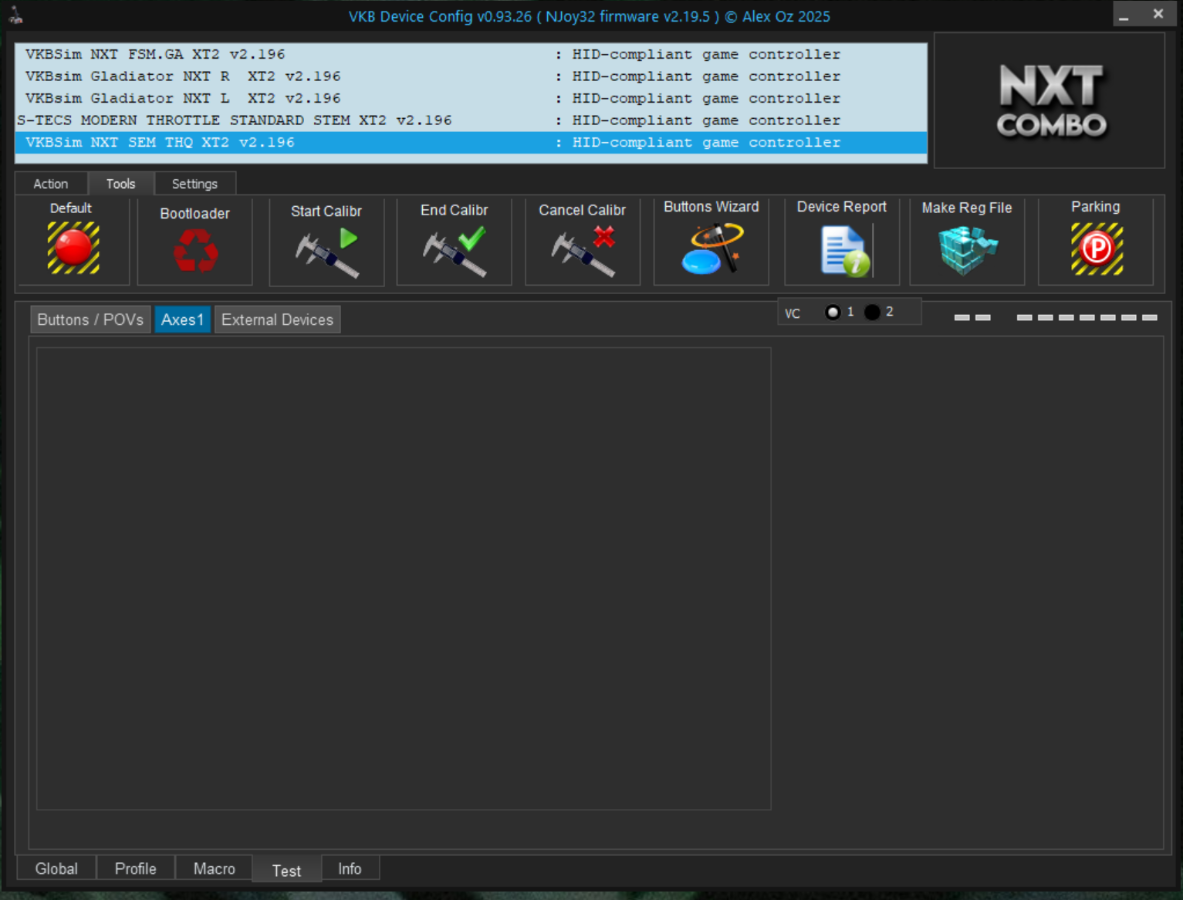Abort calibration with Cancel Calibr icon
1183x900 pixels.
click(582, 252)
